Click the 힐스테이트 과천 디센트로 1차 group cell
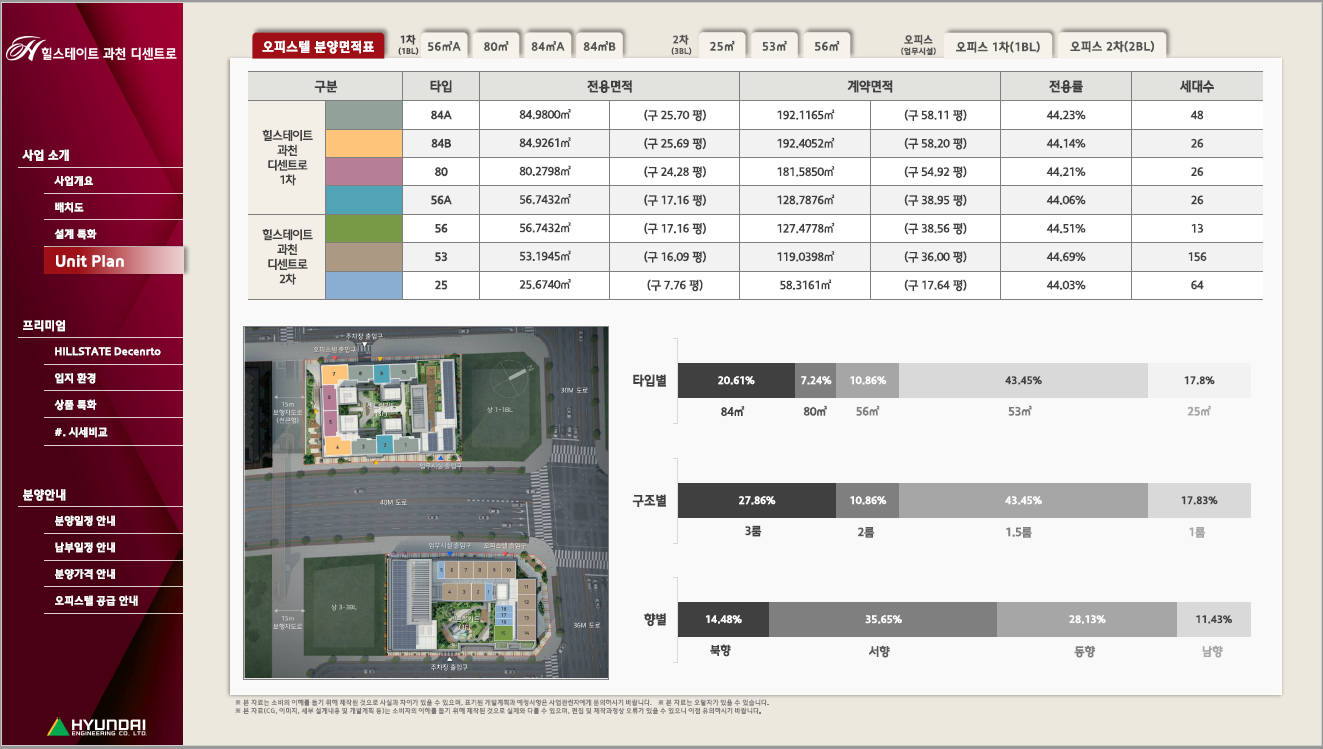This screenshot has height=749, width=1323. coord(287,157)
